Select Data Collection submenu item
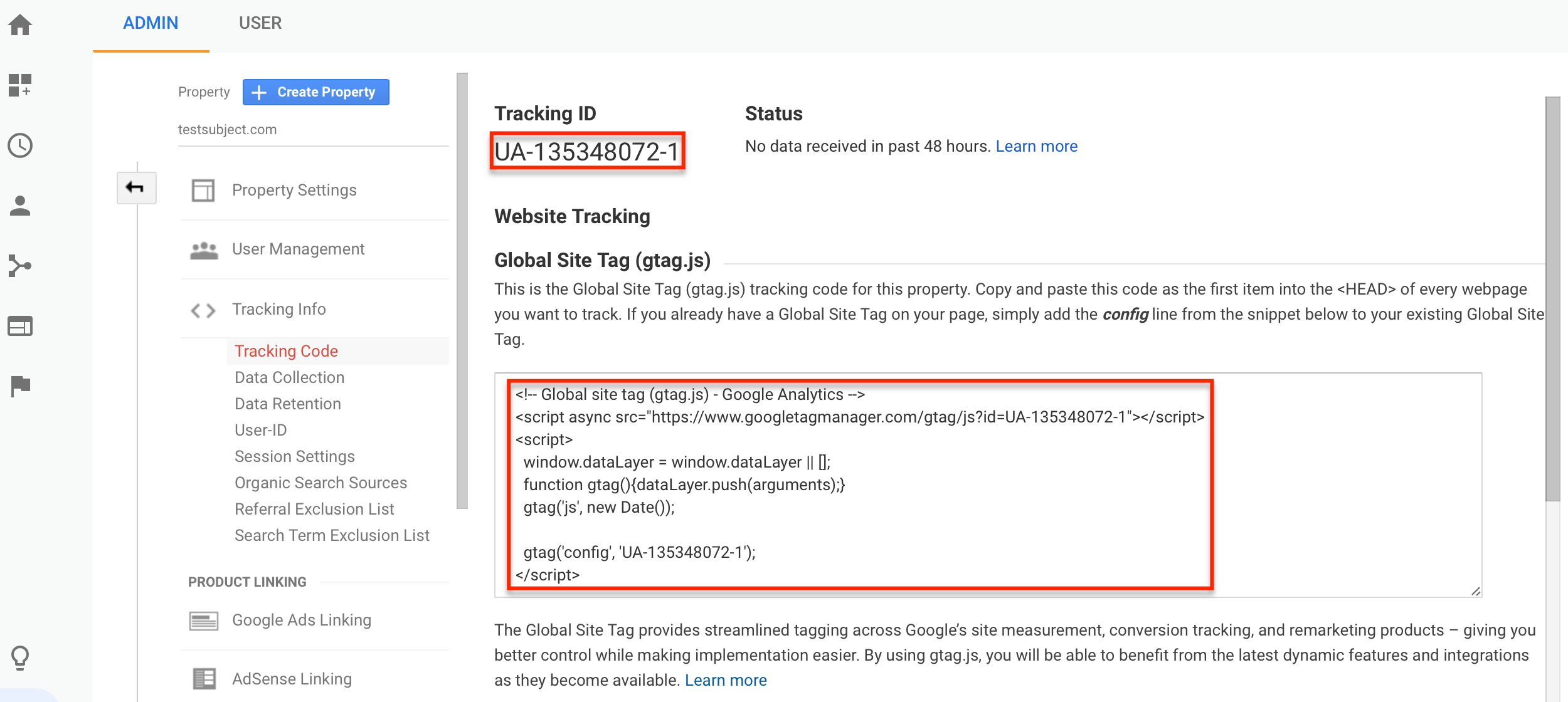The height and width of the screenshot is (702, 1568). click(289, 377)
